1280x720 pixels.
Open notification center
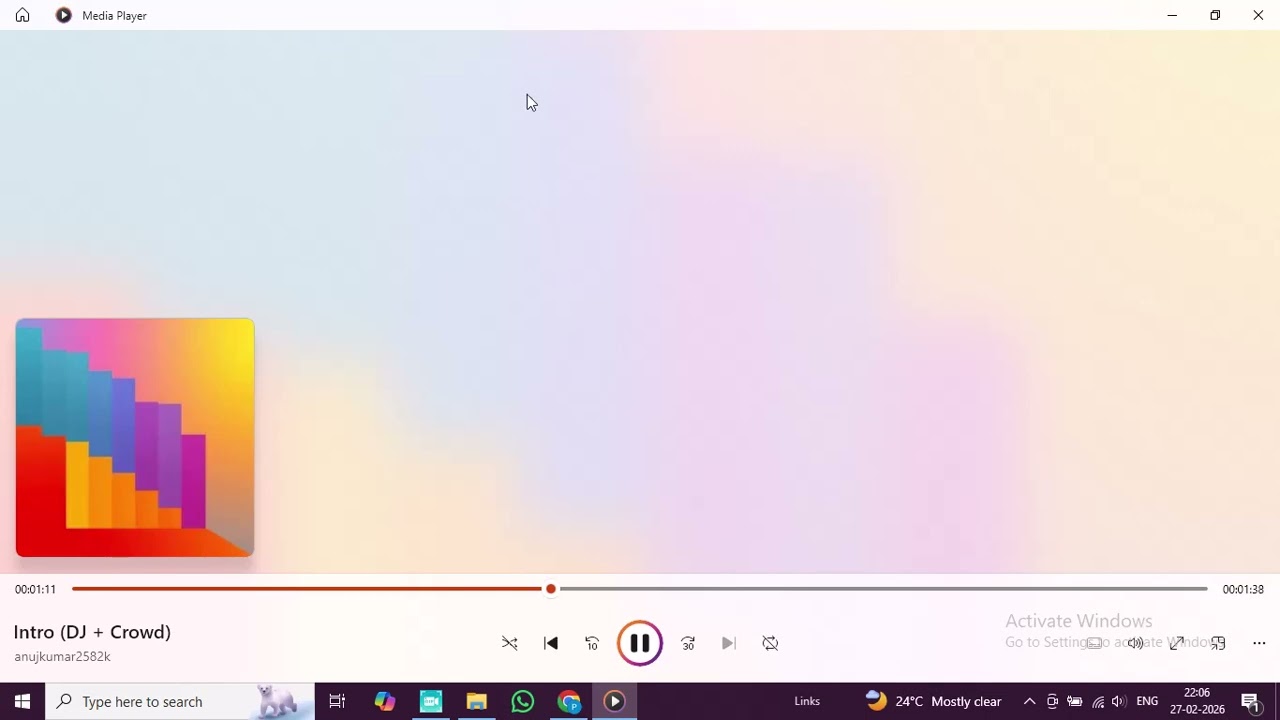click(x=1250, y=701)
